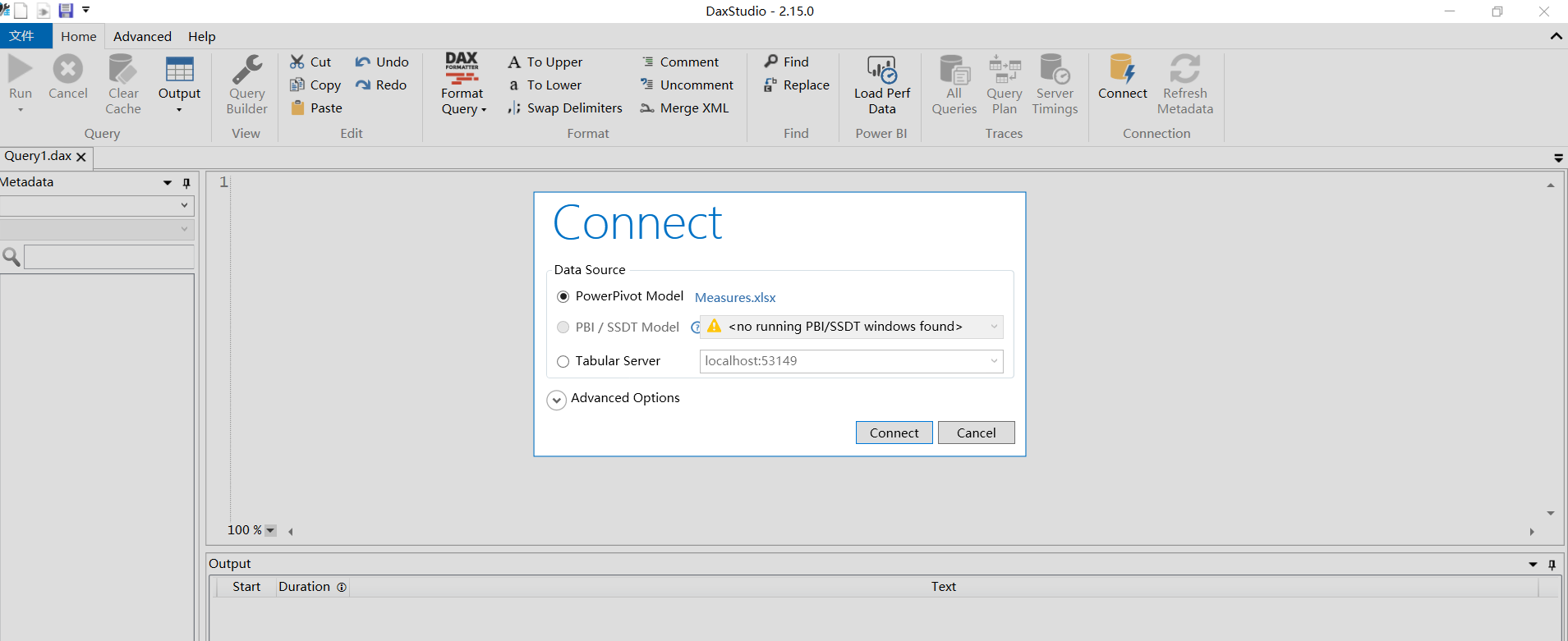Select the PowerPivot Model radio button
Image resolution: width=1568 pixels, height=641 pixels.
[x=563, y=296]
